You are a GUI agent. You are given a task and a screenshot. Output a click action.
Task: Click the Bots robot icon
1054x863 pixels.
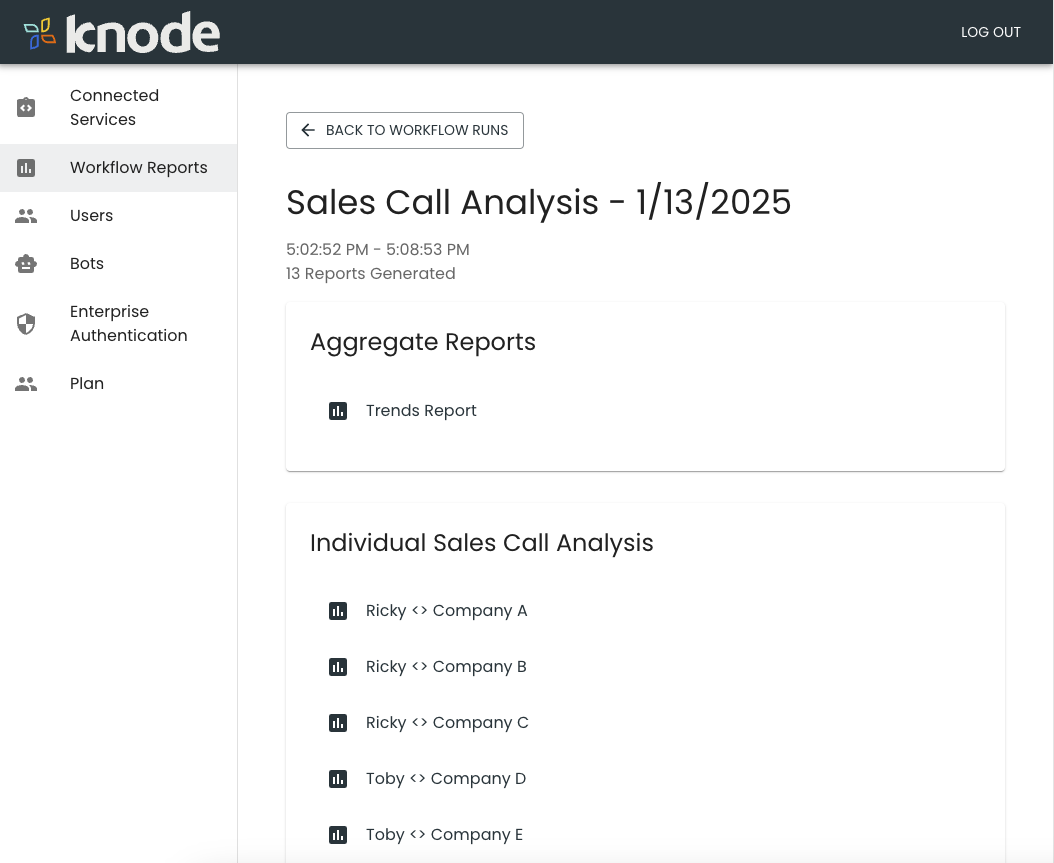(26, 264)
